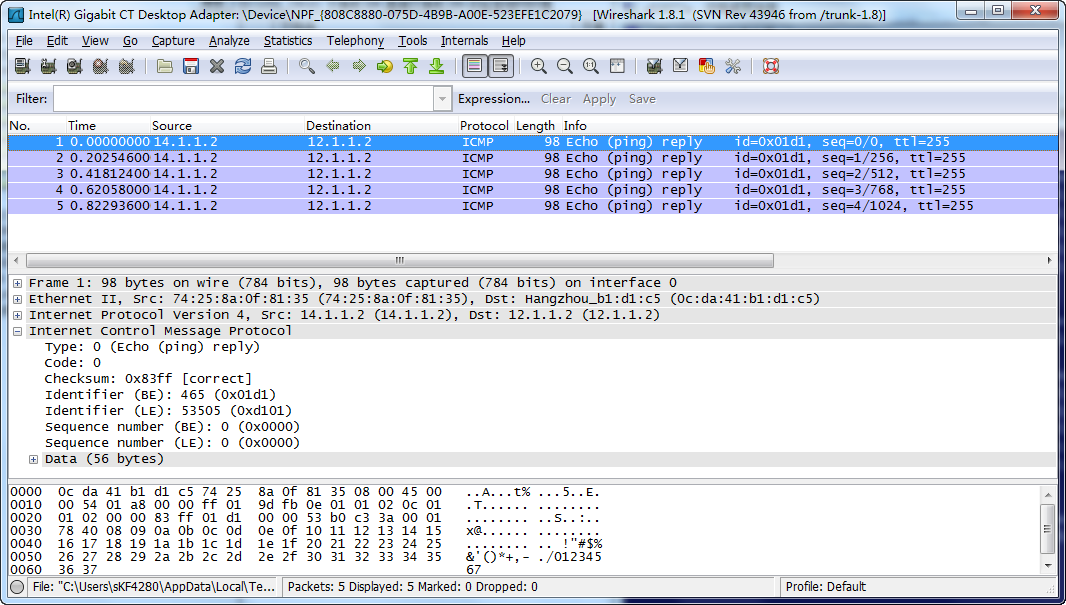The height and width of the screenshot is (605, 1066).
Task: Open help via lifebuoy icon
Action: pos(770,66)
